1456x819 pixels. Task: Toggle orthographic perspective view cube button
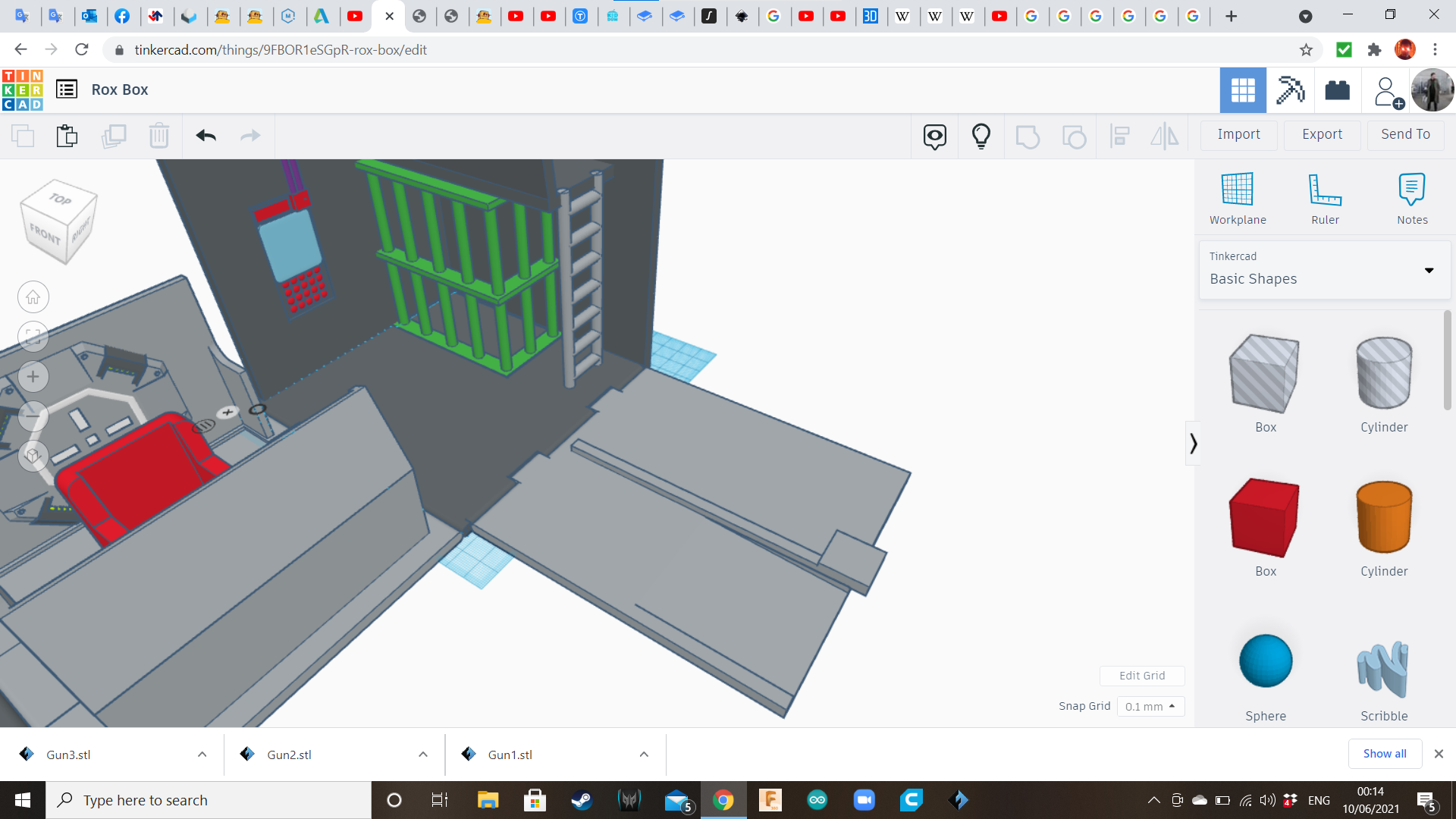[33, 456]
